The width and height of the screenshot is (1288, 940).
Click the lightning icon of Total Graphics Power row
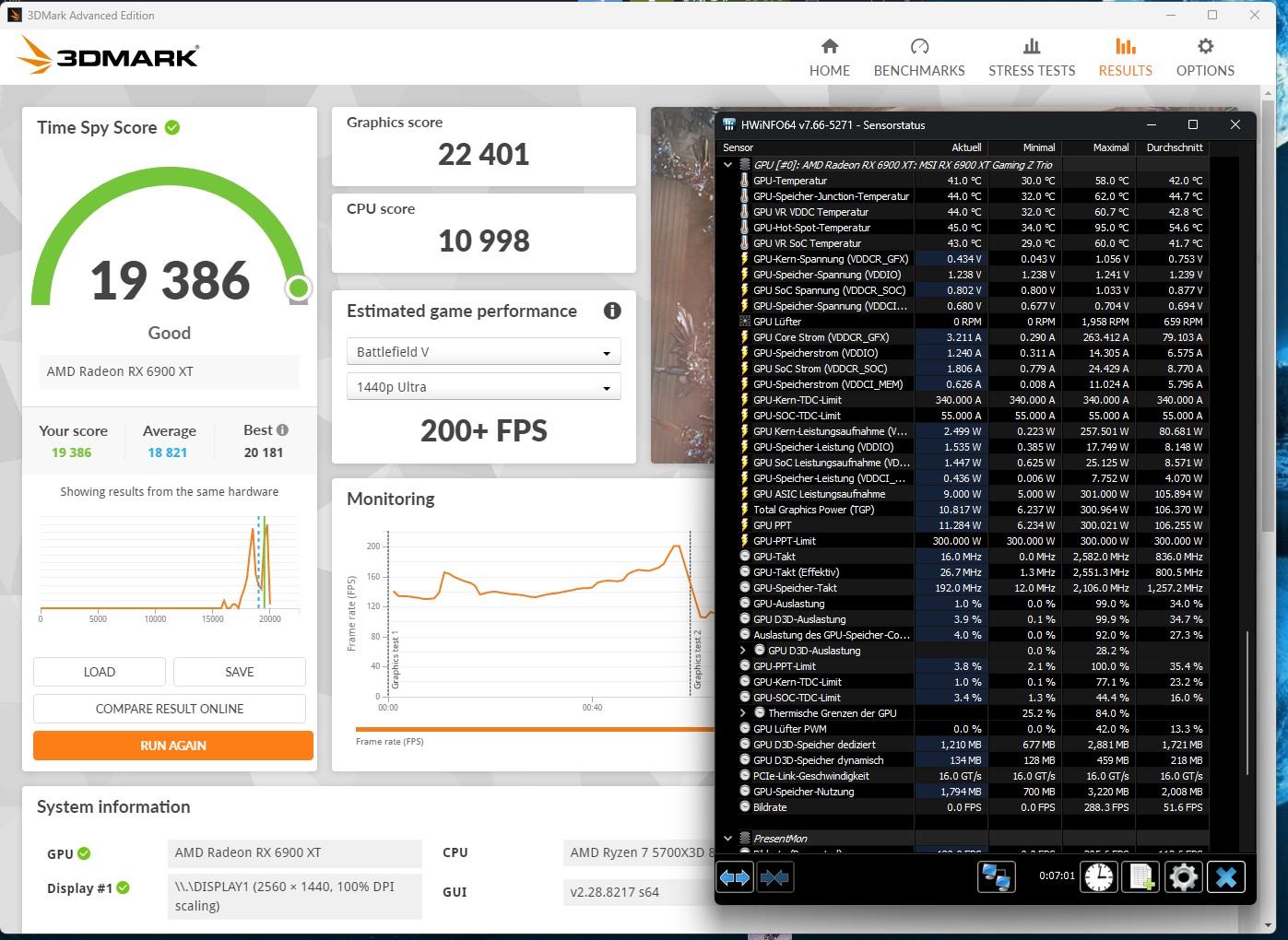click(745, 510)
